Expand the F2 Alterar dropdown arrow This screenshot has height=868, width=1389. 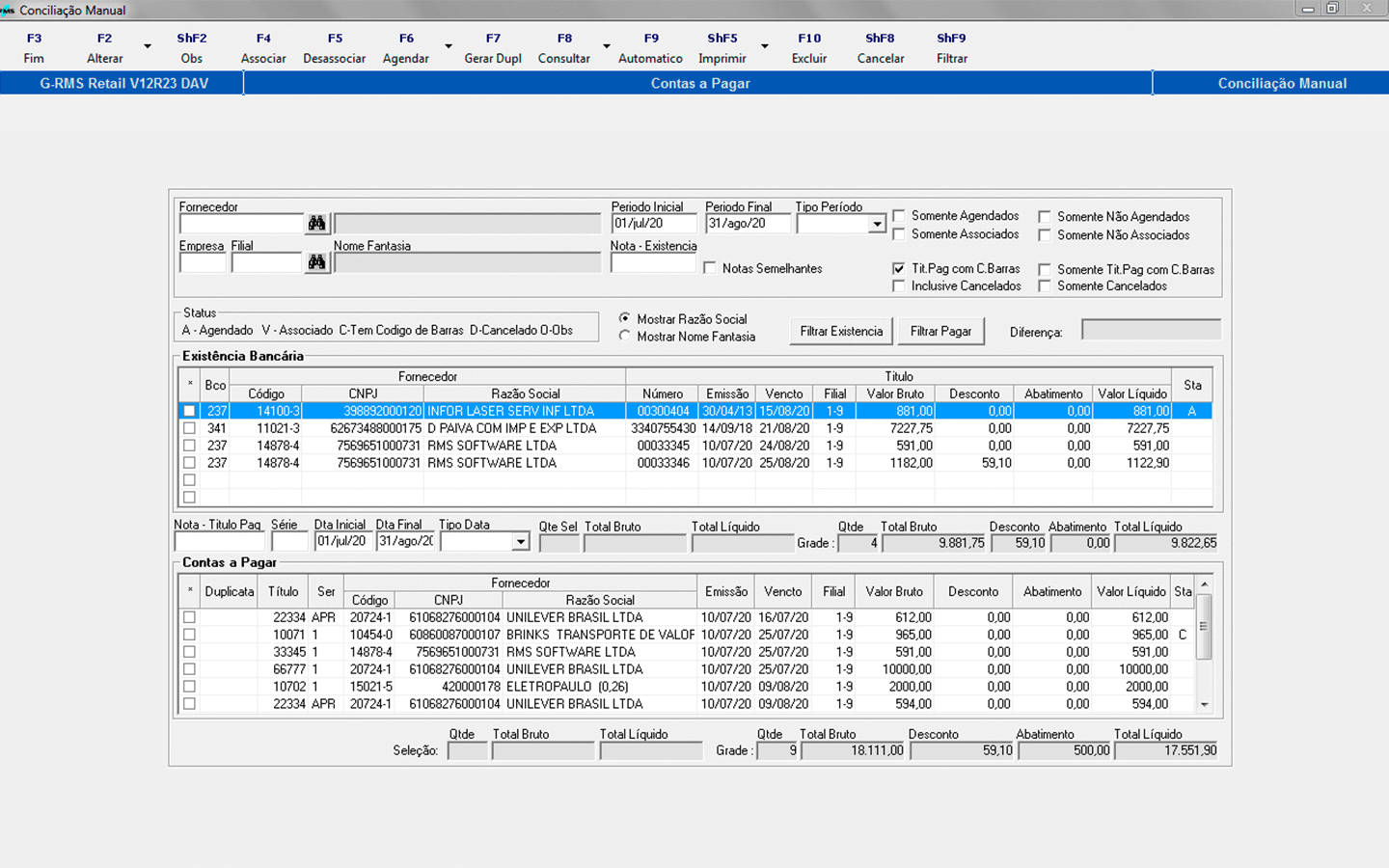(x=148, y=46)
